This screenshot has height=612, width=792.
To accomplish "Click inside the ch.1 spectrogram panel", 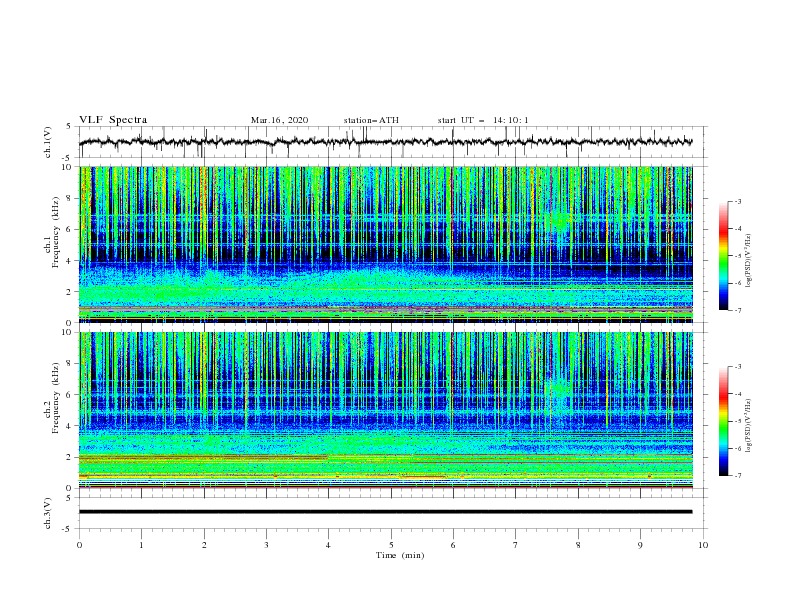I will click(385, 244).
